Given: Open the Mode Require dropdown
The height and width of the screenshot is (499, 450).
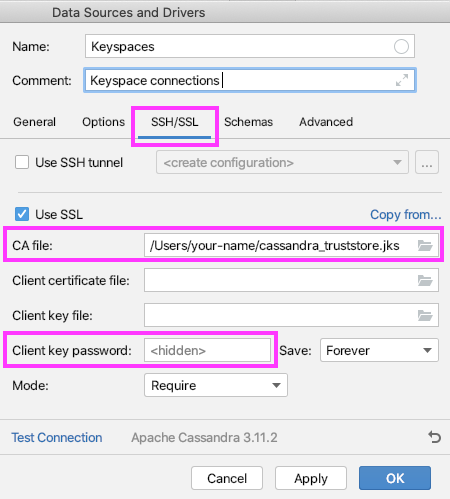Looking at the screenshot, I should point(216,385).
